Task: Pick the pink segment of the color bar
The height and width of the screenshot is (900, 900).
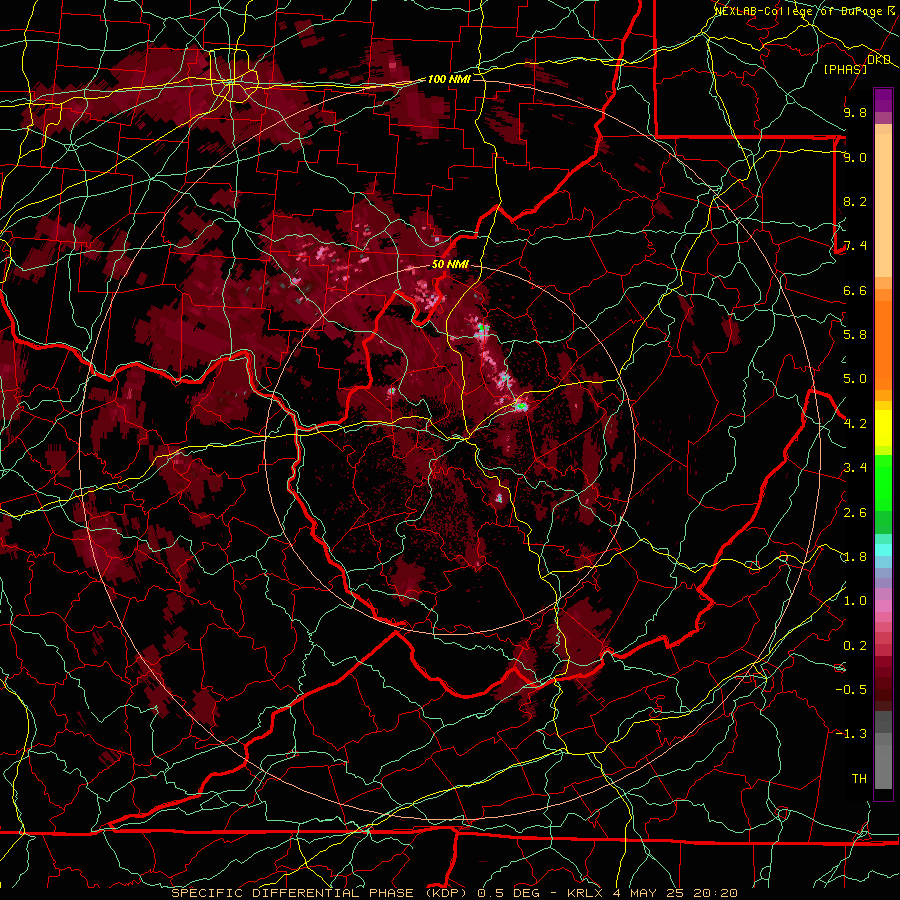Action: pyautogui.click(x=883, y=605)
